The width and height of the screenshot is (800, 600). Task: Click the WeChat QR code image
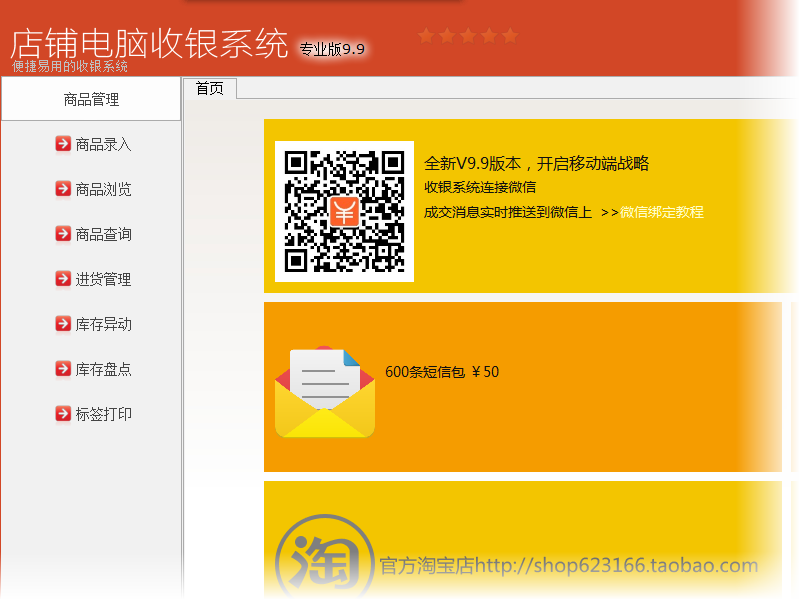click(344, 211)
